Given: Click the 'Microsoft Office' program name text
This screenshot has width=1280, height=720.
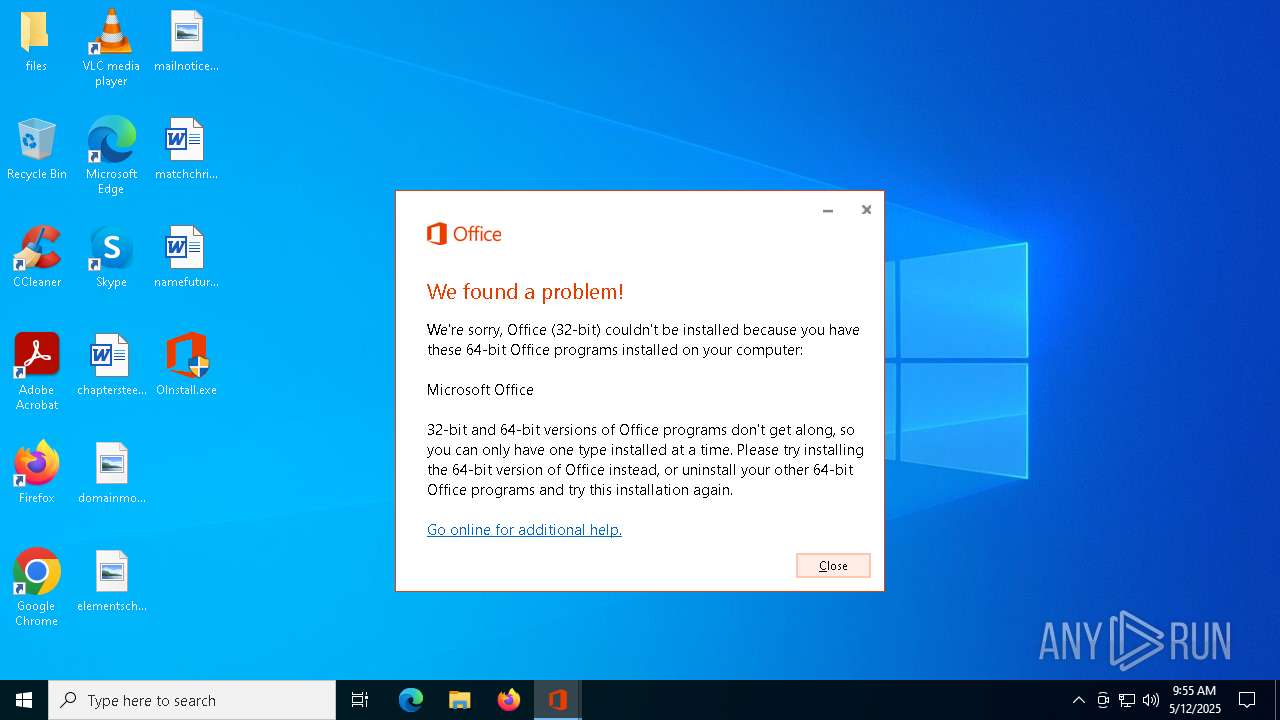Looking at the screenshot, I should tap(480, 390).
